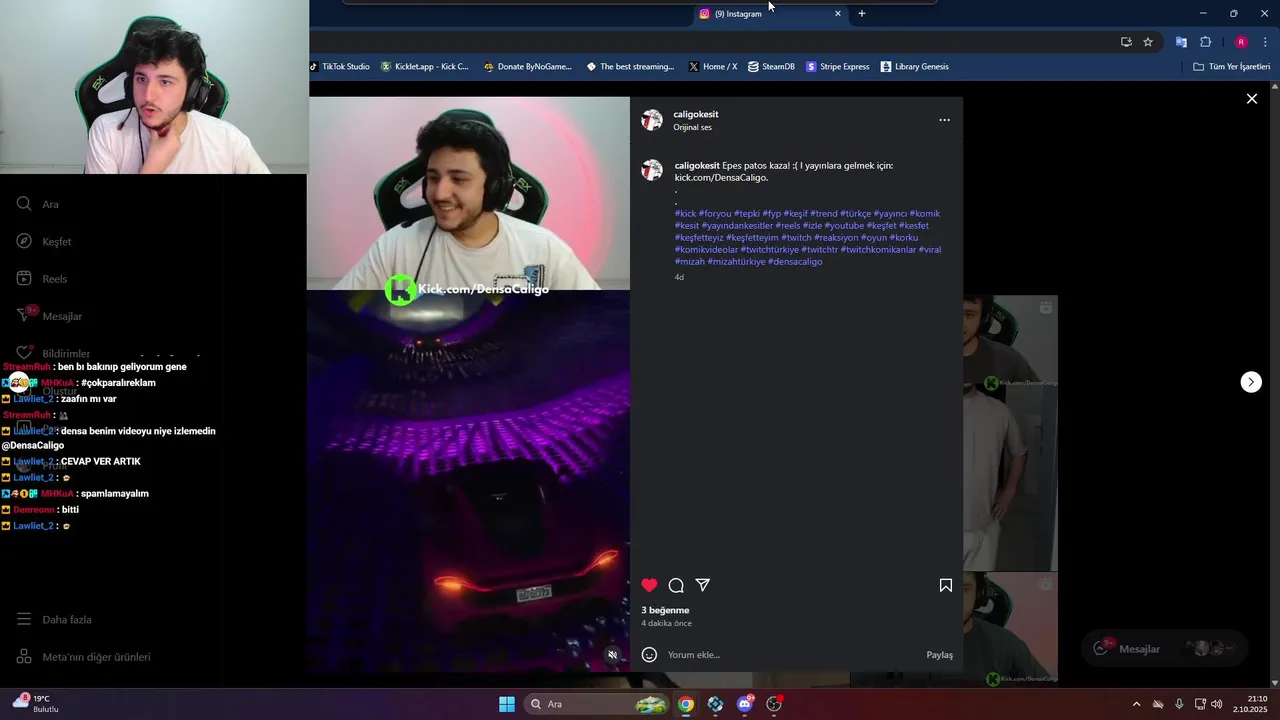Go to the next post arrow
The height and width of the screenshot is (720, 1280).
(x=1251, y=382)
